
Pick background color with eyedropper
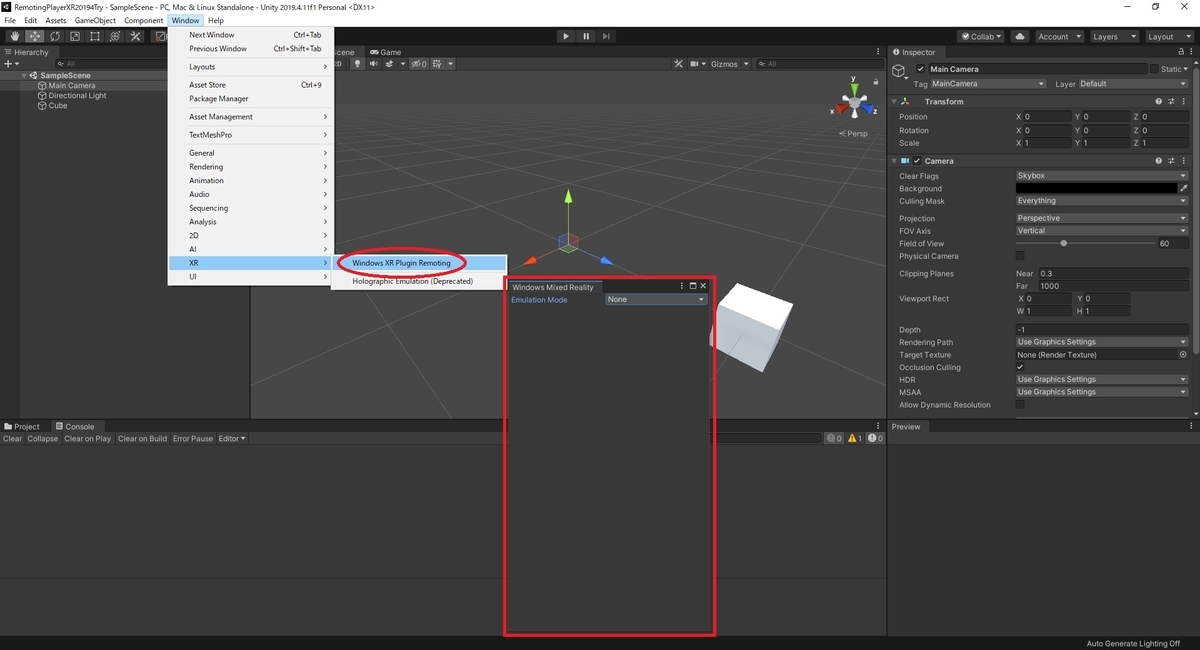point(1184,188)
